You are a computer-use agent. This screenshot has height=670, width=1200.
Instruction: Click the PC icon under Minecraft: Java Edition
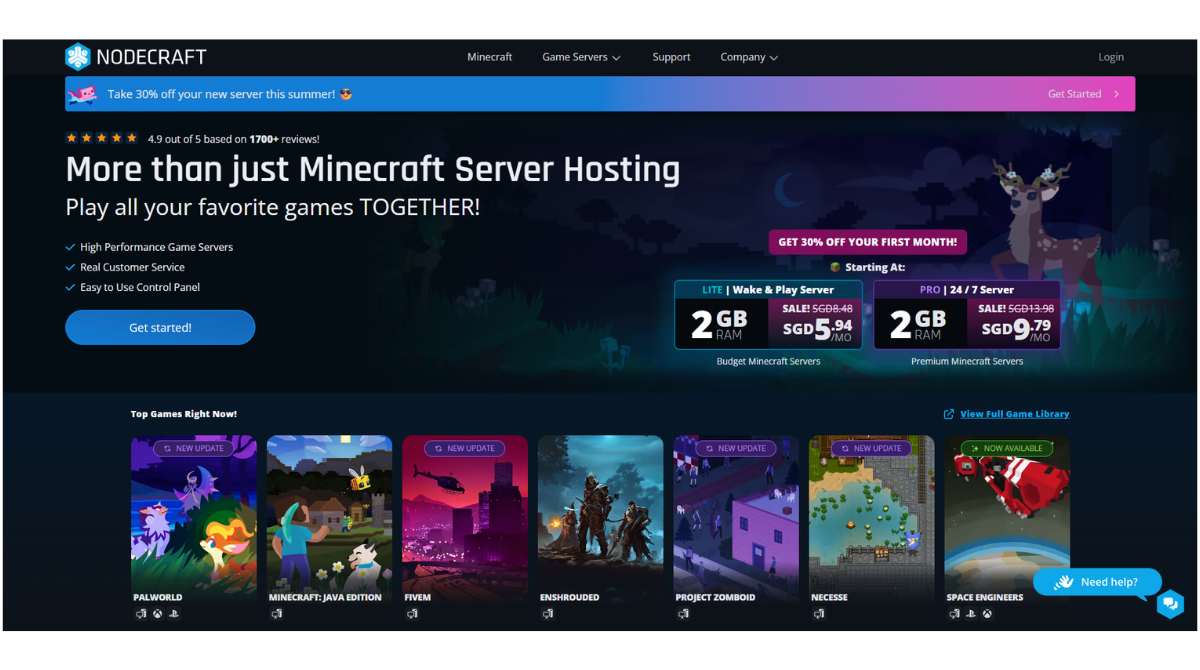tap(277, 614)
